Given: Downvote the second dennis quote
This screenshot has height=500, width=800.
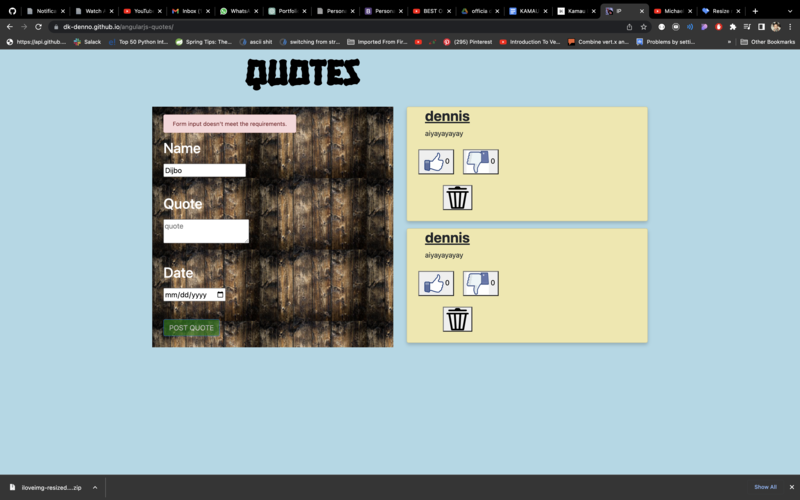Looking at the screenshot, I should coord(480,284).
